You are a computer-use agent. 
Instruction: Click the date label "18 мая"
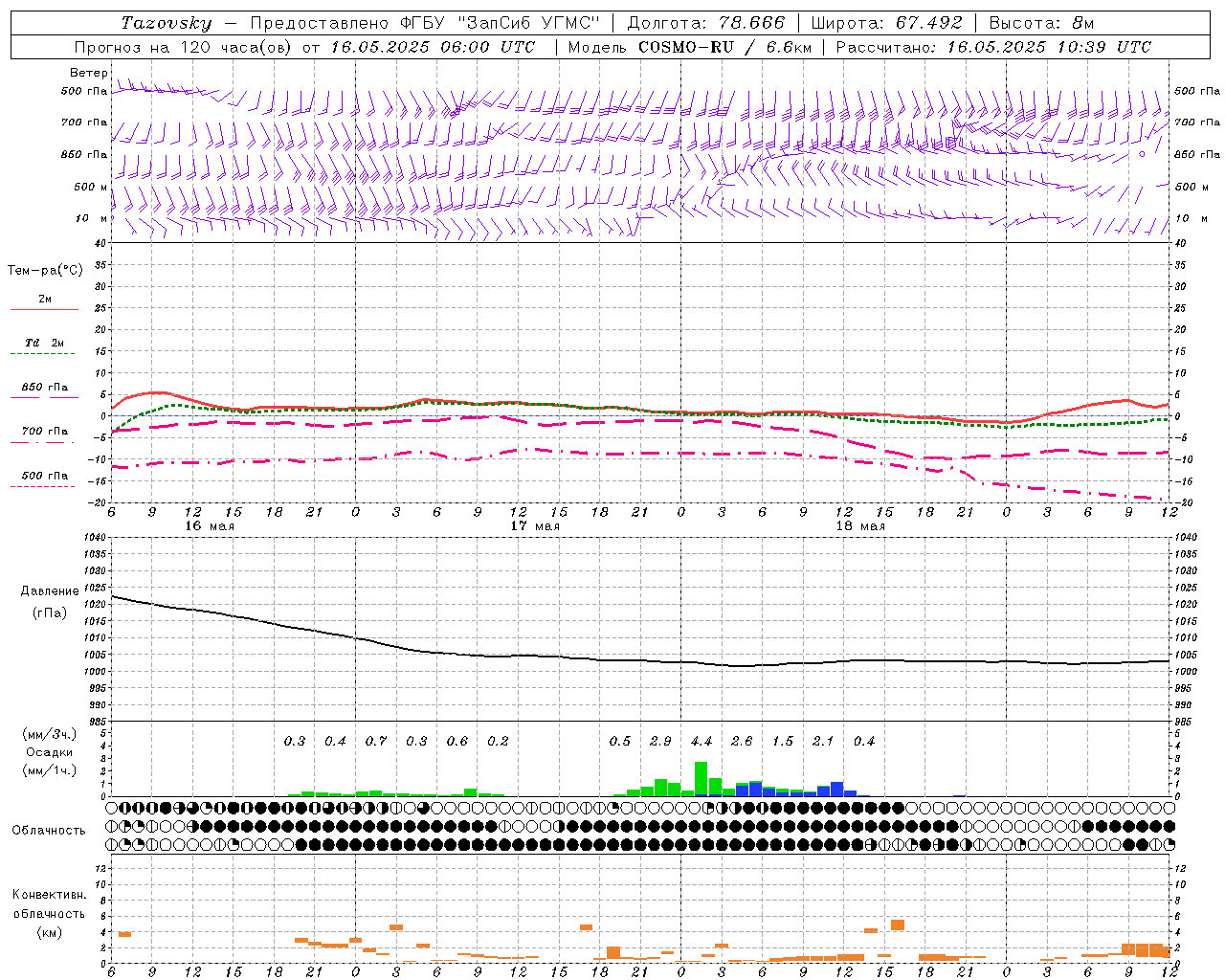(x=860, y=526)
